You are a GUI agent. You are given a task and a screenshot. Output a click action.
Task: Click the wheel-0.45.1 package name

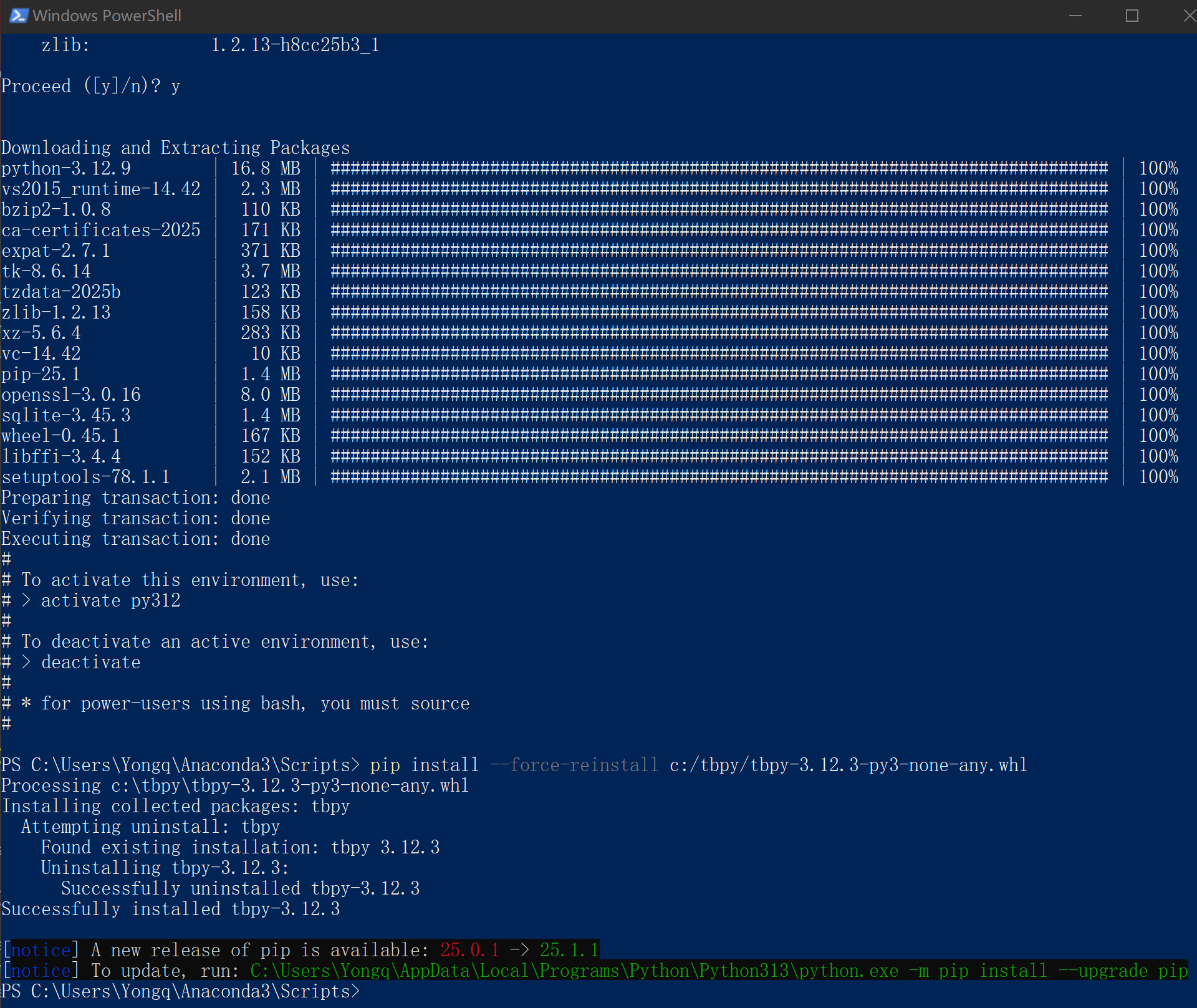(61, 436)
